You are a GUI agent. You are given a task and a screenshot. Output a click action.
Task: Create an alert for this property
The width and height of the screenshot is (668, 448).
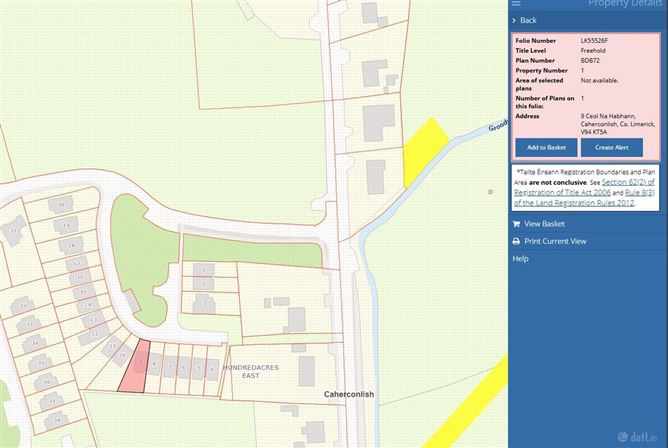pyautogui.click(x=611, y=147)
